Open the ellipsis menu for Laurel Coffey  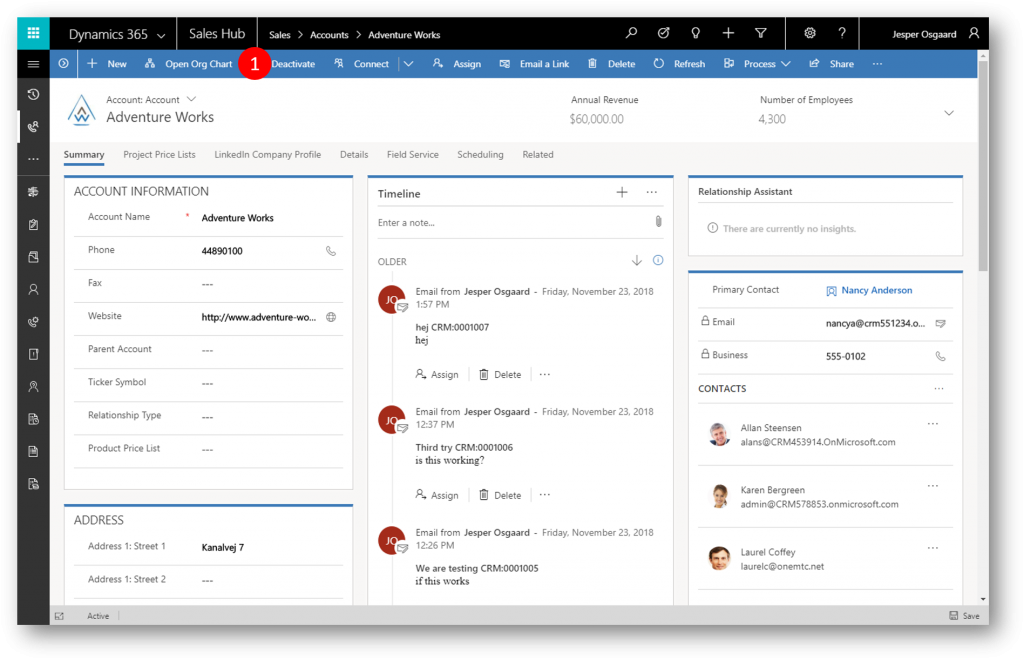click(933, 548)
